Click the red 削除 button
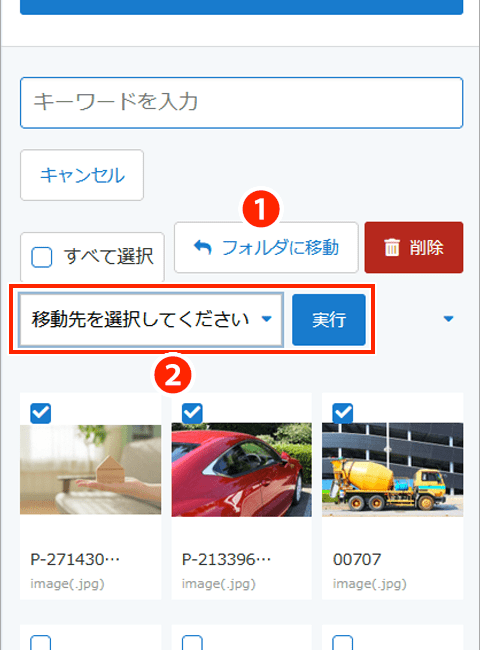The image size is (480, 650). click(414, 247)
